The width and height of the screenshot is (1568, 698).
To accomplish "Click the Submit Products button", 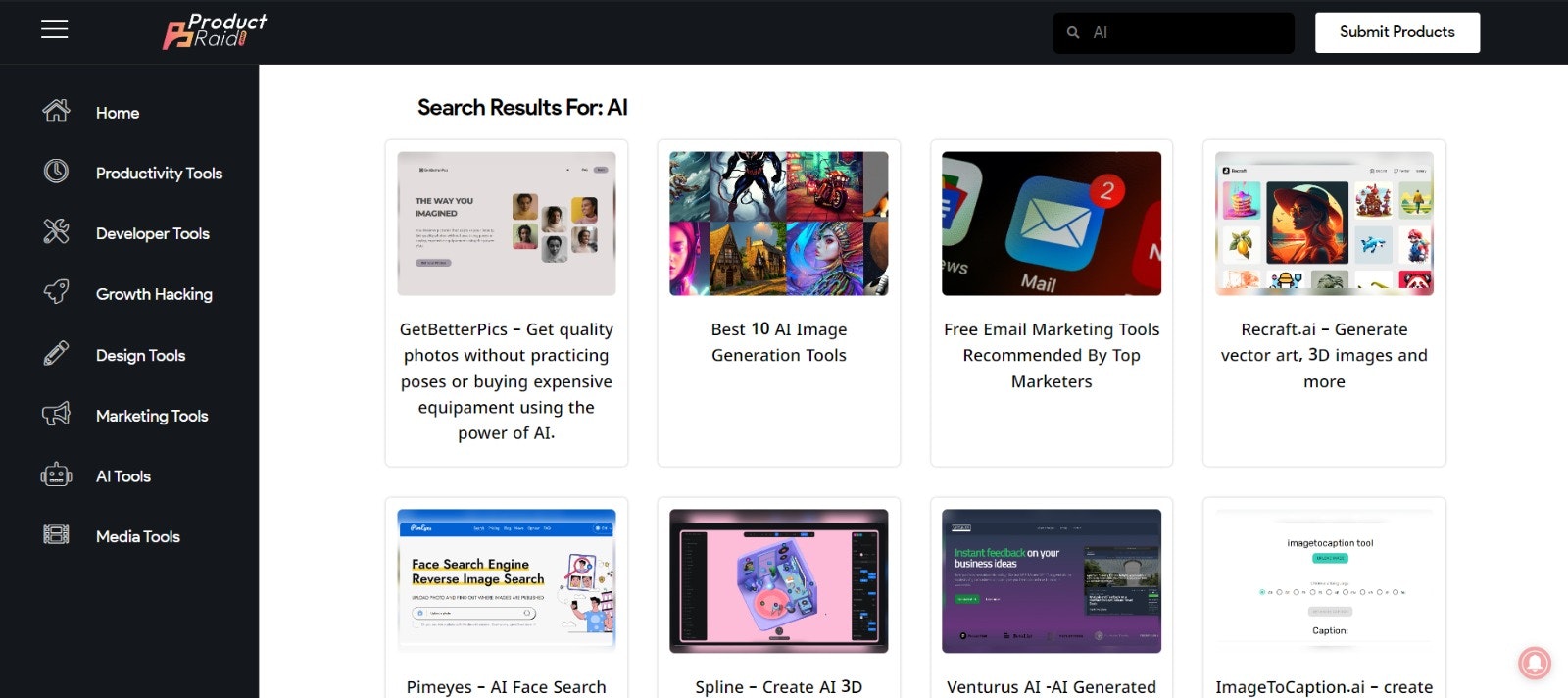I will click(1396, 32).
